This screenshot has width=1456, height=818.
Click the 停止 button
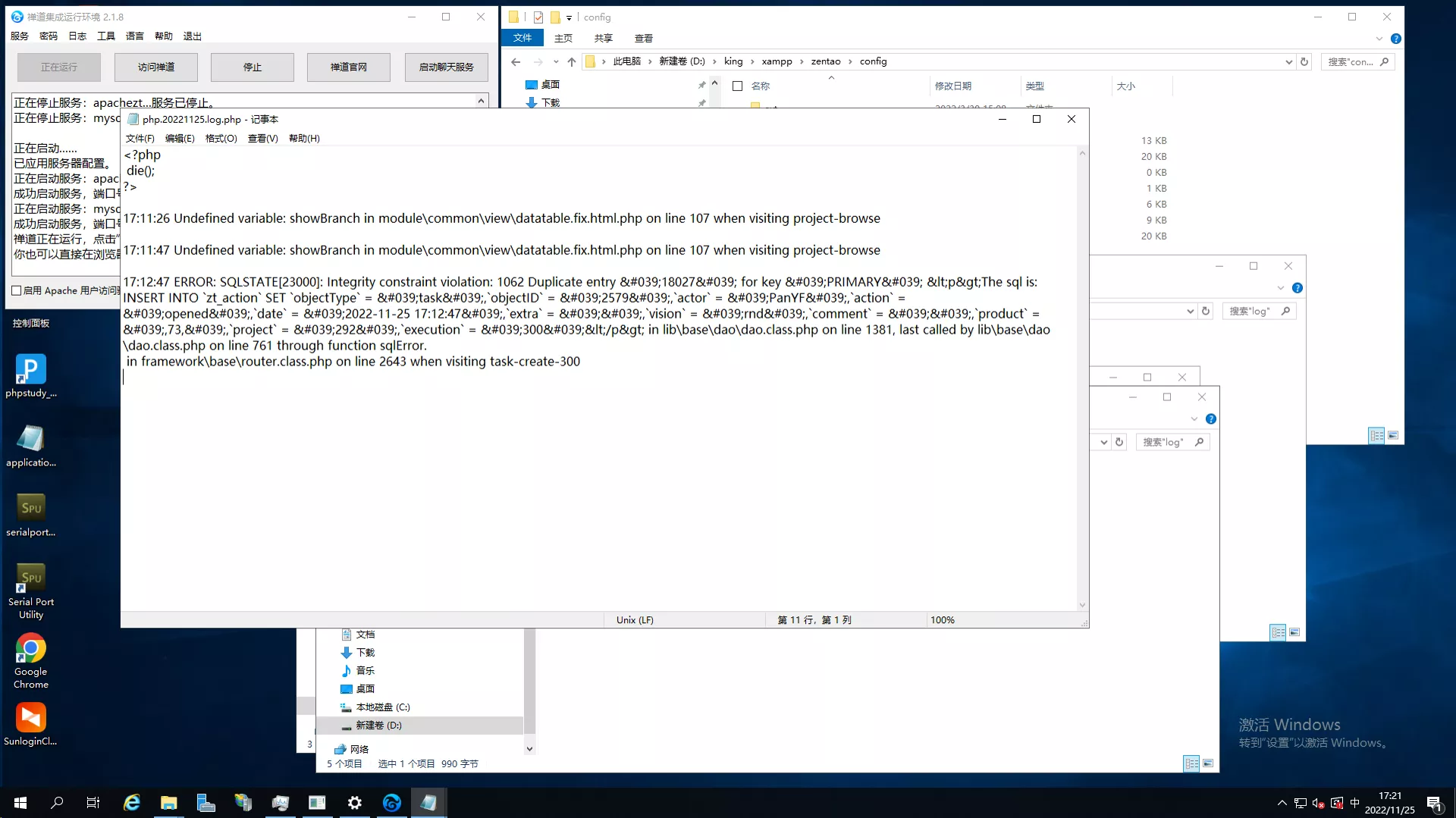point(253,67)
